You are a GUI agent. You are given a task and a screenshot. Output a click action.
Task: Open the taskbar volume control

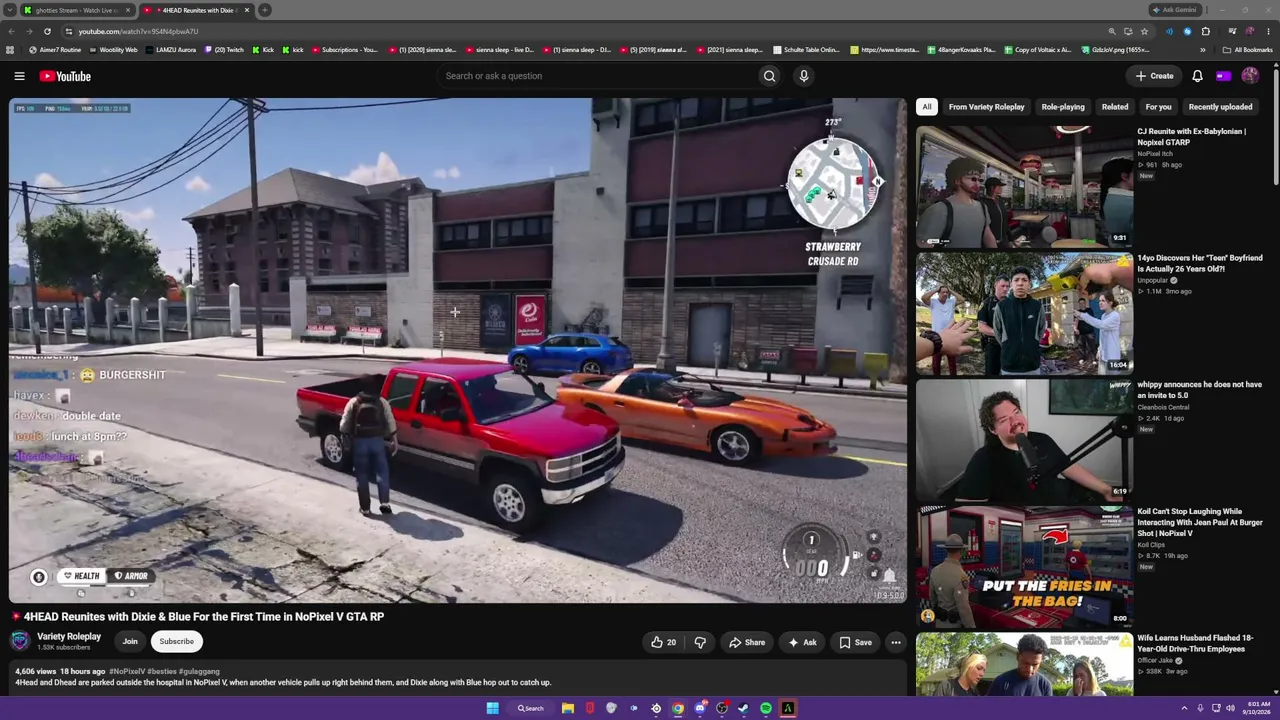coord(1230,708)
